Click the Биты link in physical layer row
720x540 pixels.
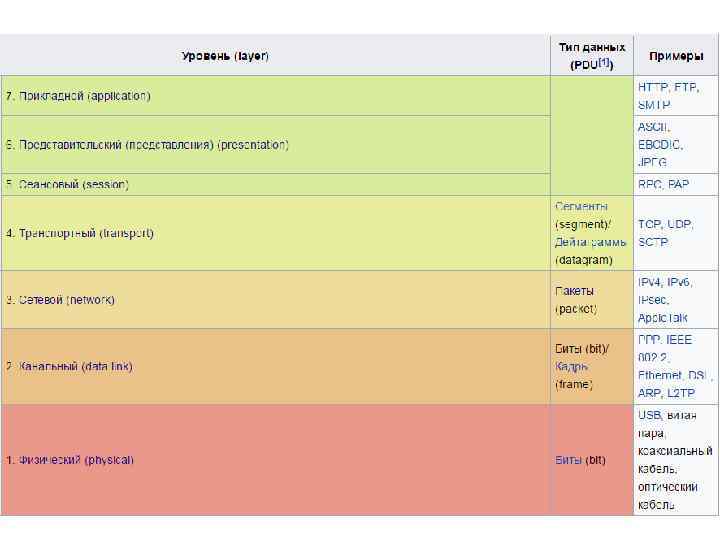point(569,460)
